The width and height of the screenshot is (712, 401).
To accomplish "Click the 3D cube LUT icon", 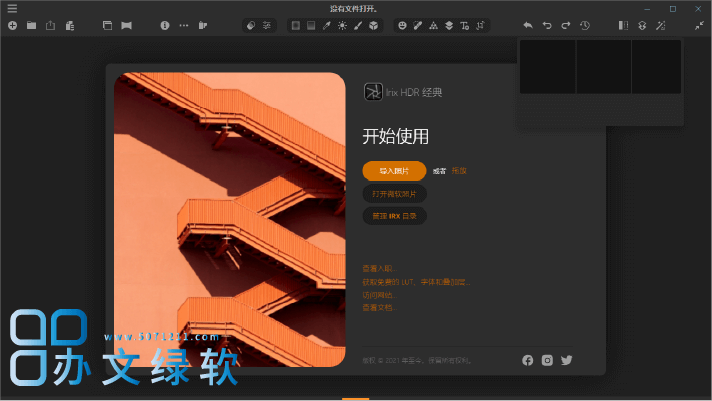I will click(373, 25).
